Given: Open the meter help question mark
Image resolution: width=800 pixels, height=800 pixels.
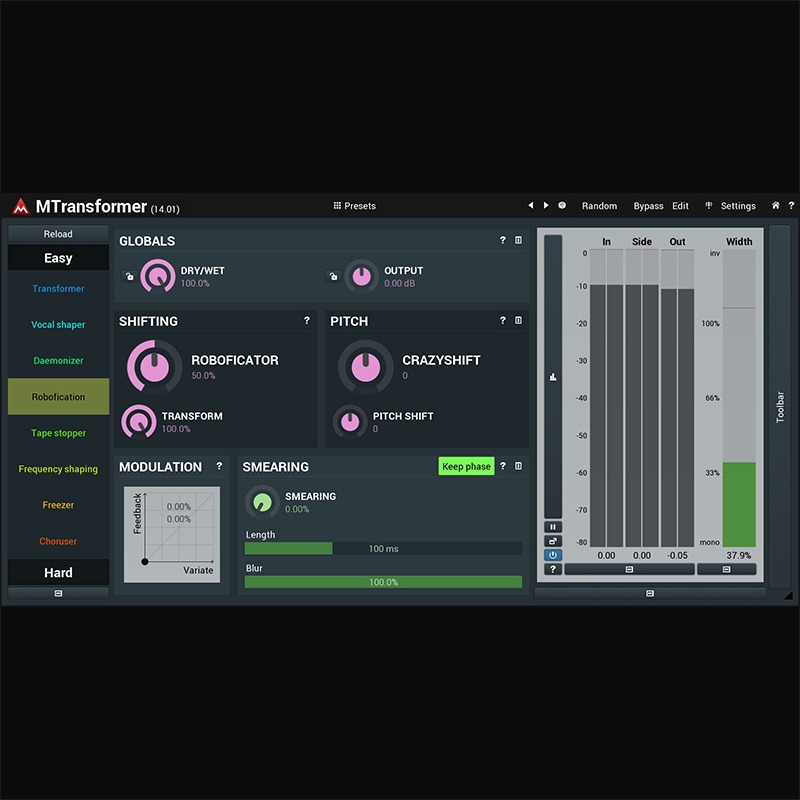Looking at the screenshot, I should pos(553,569).
